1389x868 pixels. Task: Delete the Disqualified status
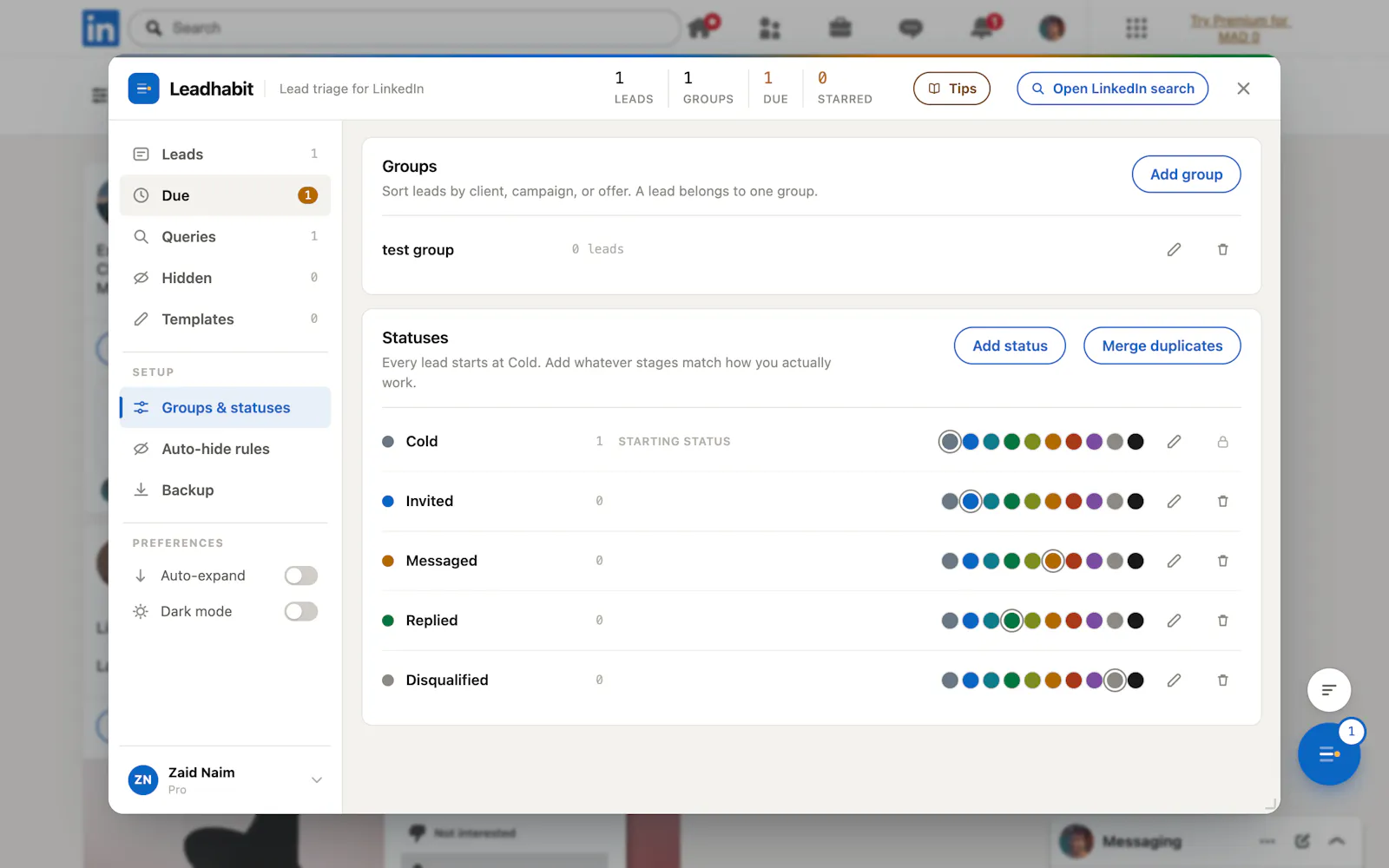pyautogui.click(x=1222, y=681)
